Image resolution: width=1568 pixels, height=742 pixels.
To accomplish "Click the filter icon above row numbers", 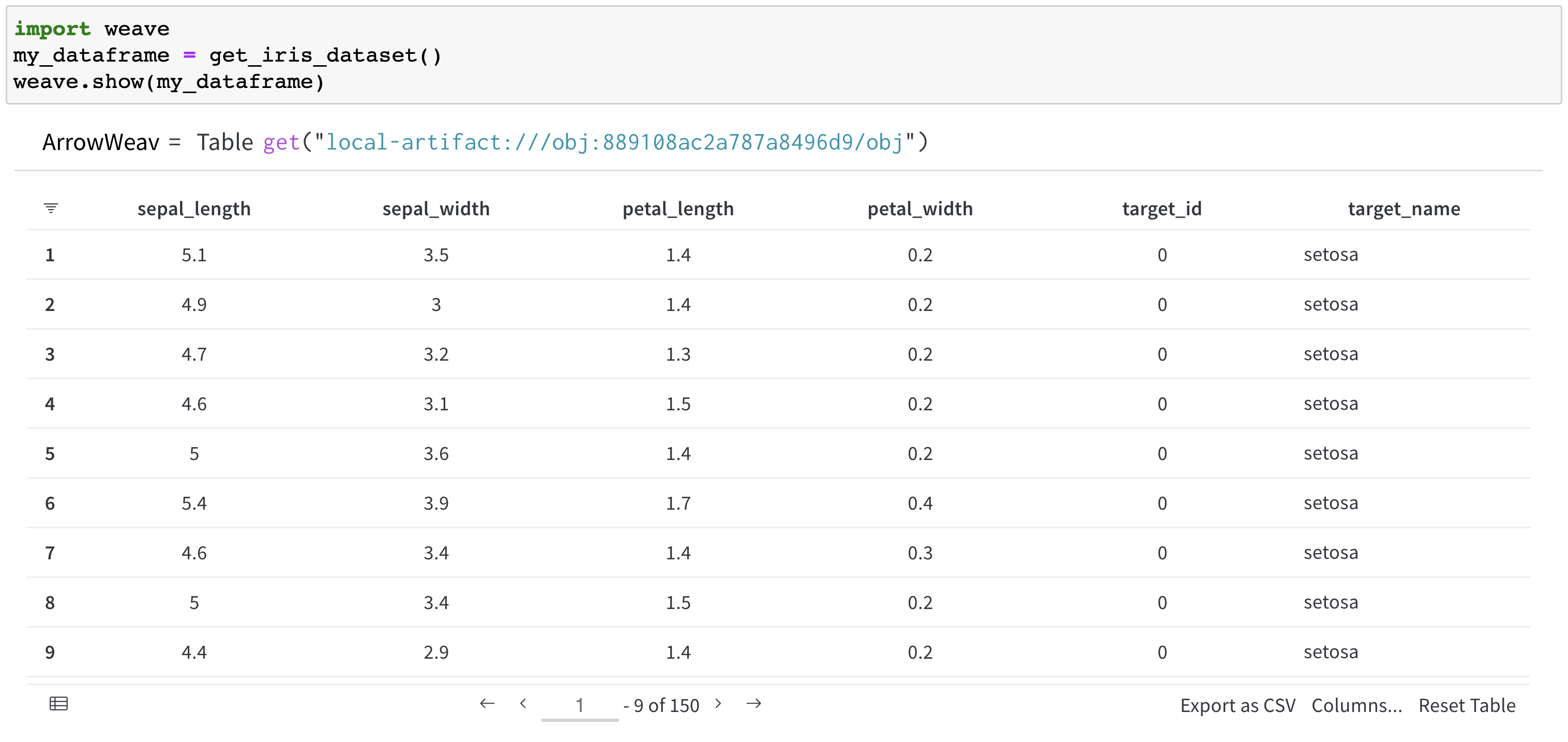I will [x=51, y=209].
